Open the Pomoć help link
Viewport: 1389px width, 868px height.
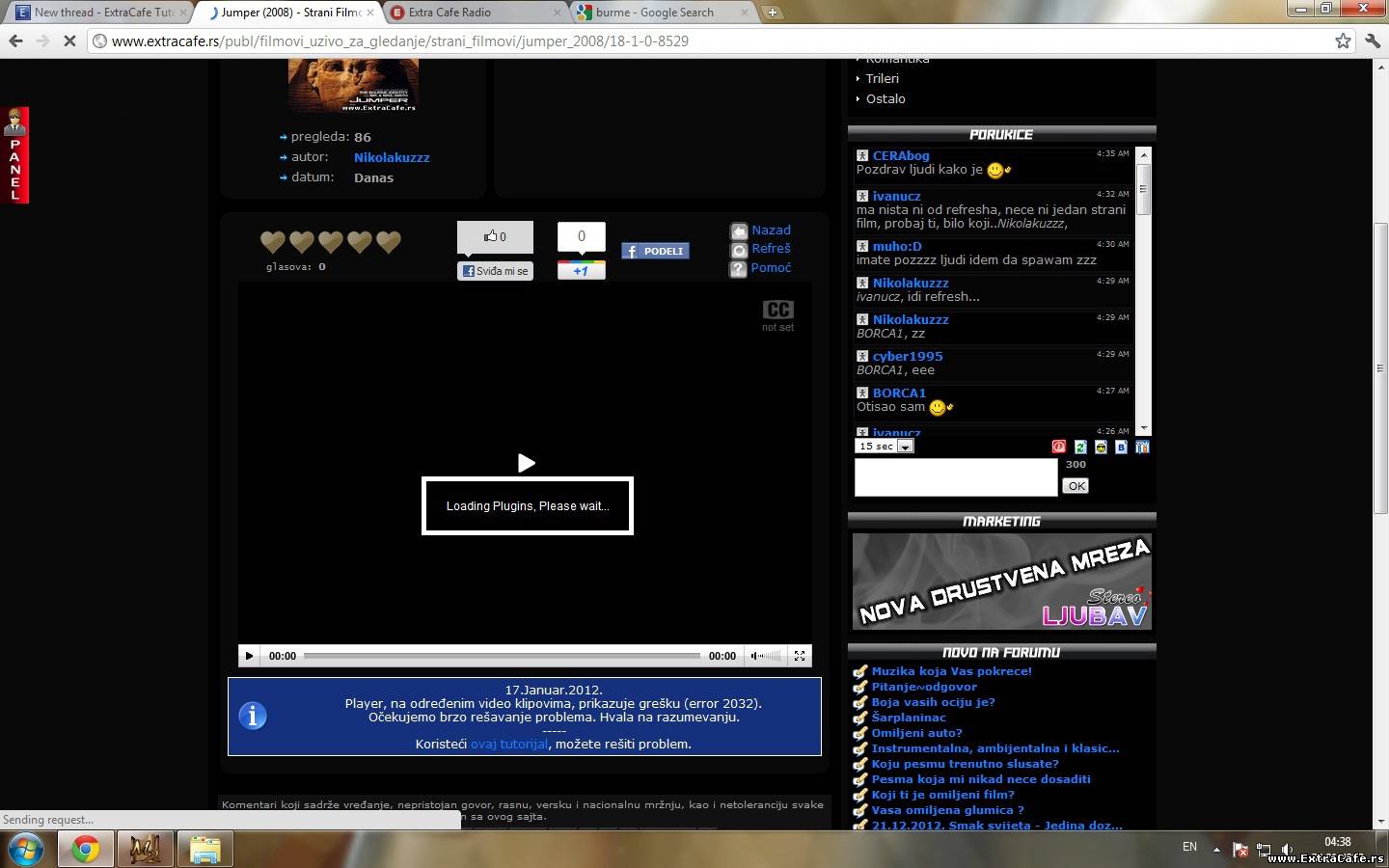pos(770,268)
